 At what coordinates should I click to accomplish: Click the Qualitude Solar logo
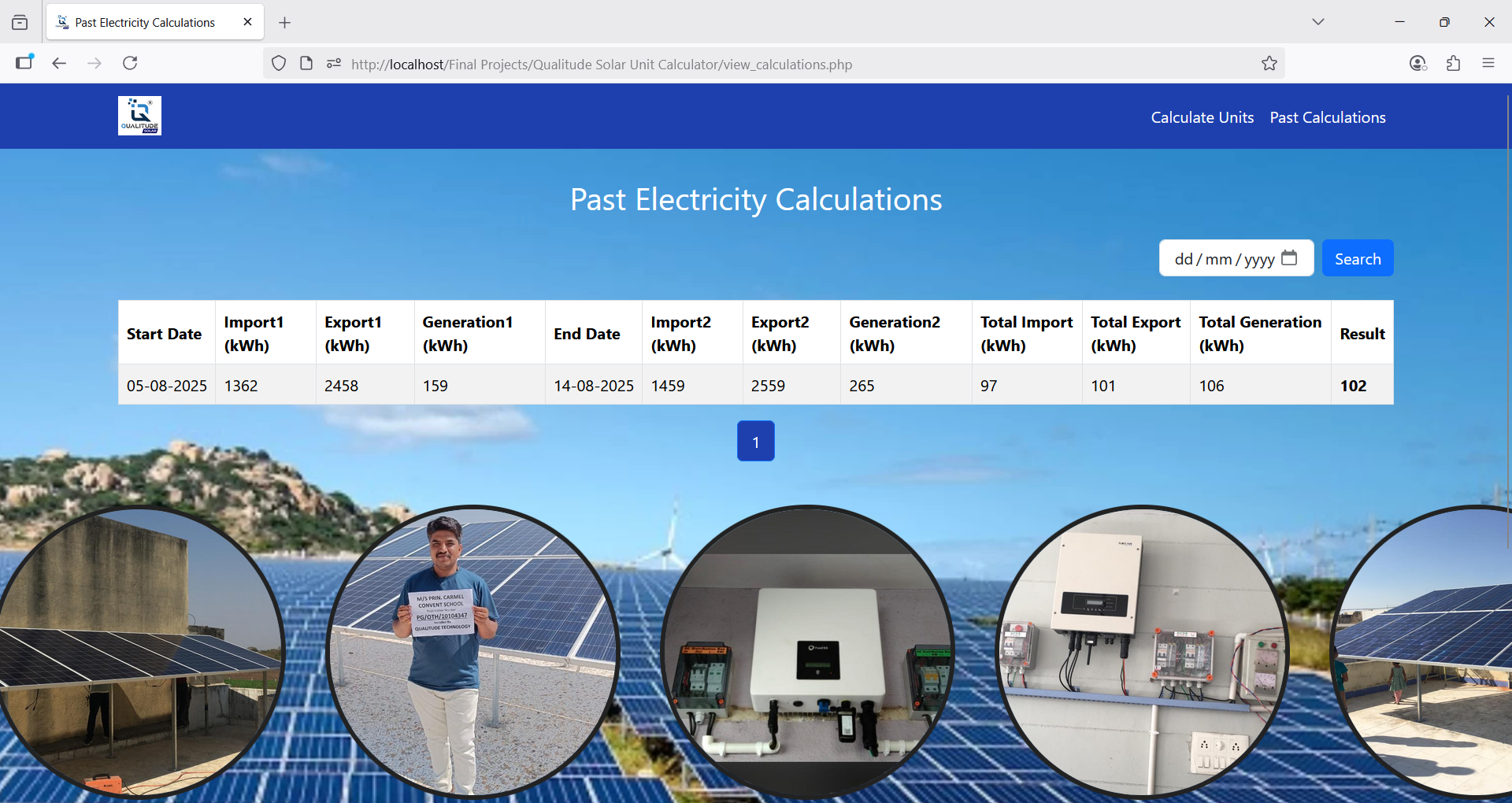pyautogui.click(x=139, y=116)
